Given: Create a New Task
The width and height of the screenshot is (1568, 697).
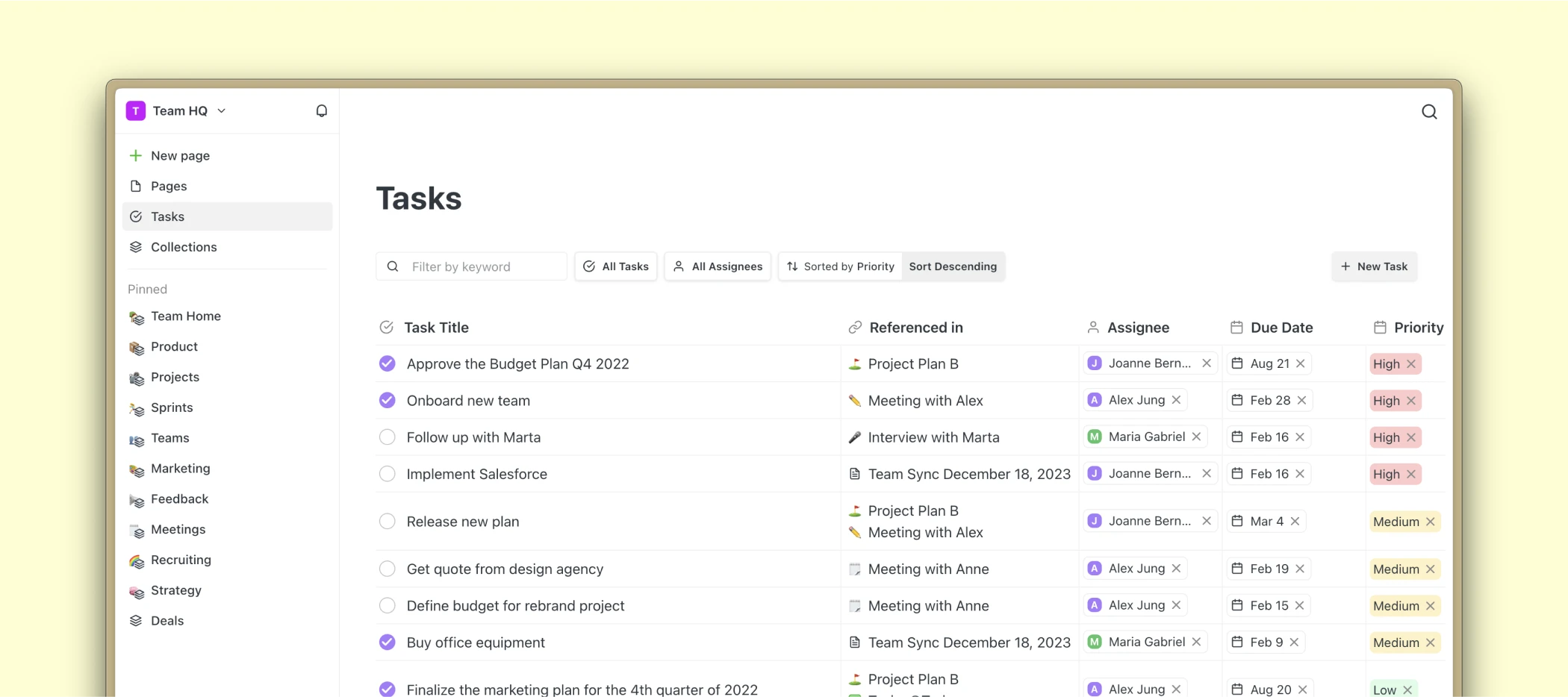Looking at the screenshot, I should [1374, 266].
